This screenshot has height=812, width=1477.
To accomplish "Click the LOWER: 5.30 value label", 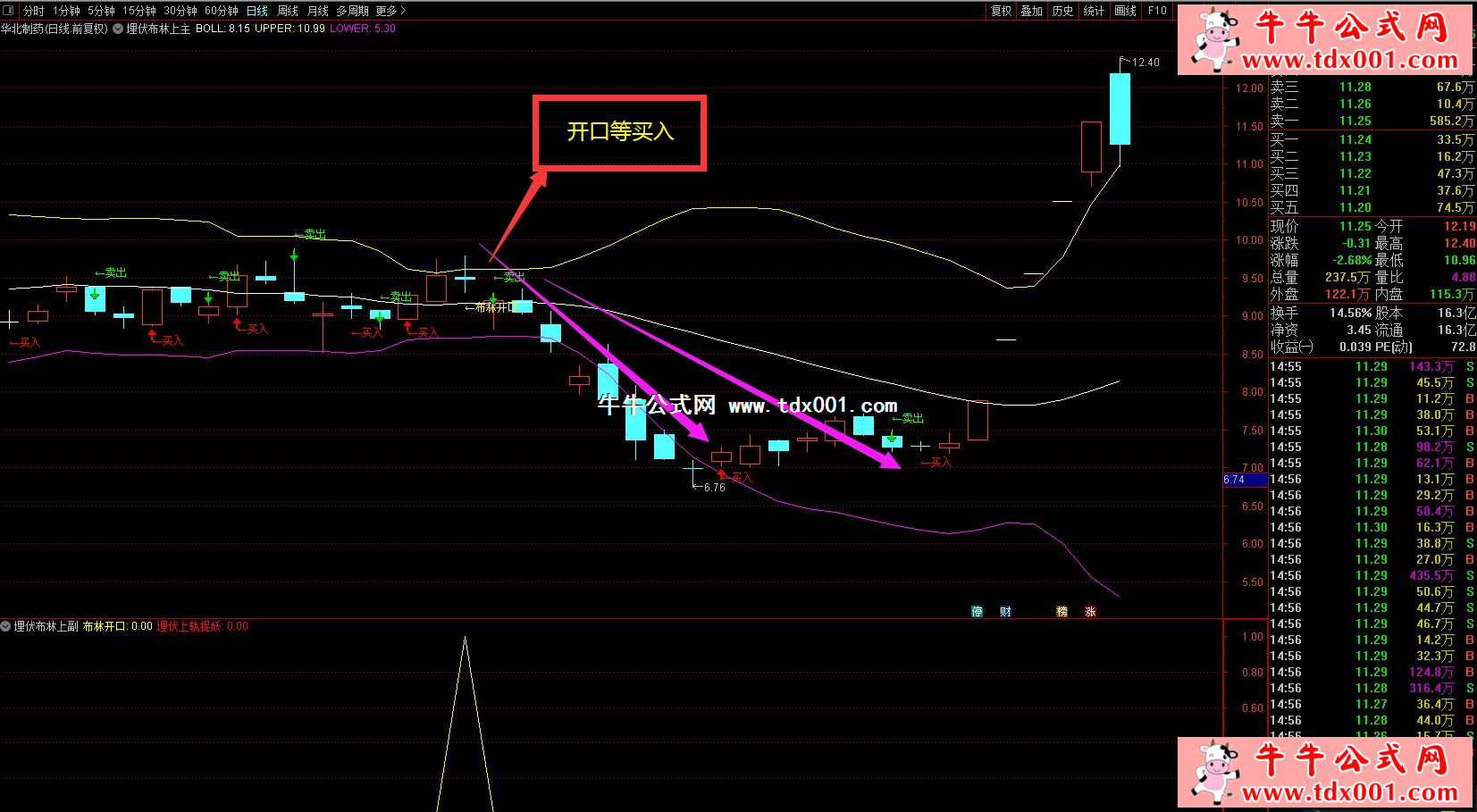I will pos(363,29).
